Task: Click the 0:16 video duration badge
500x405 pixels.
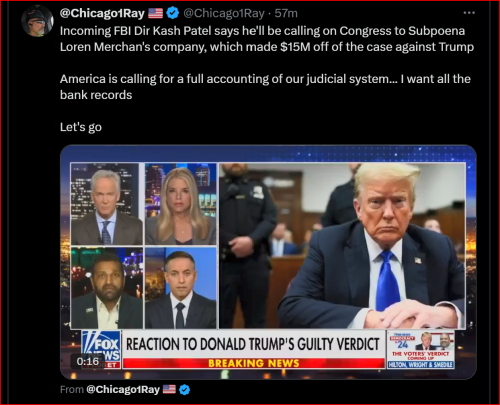Action: coord(88,361)
